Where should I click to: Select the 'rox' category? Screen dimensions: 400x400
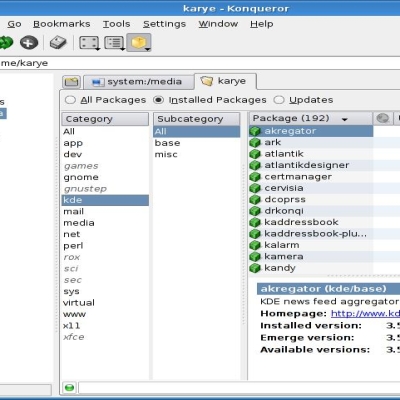click(x=105, y=257)
